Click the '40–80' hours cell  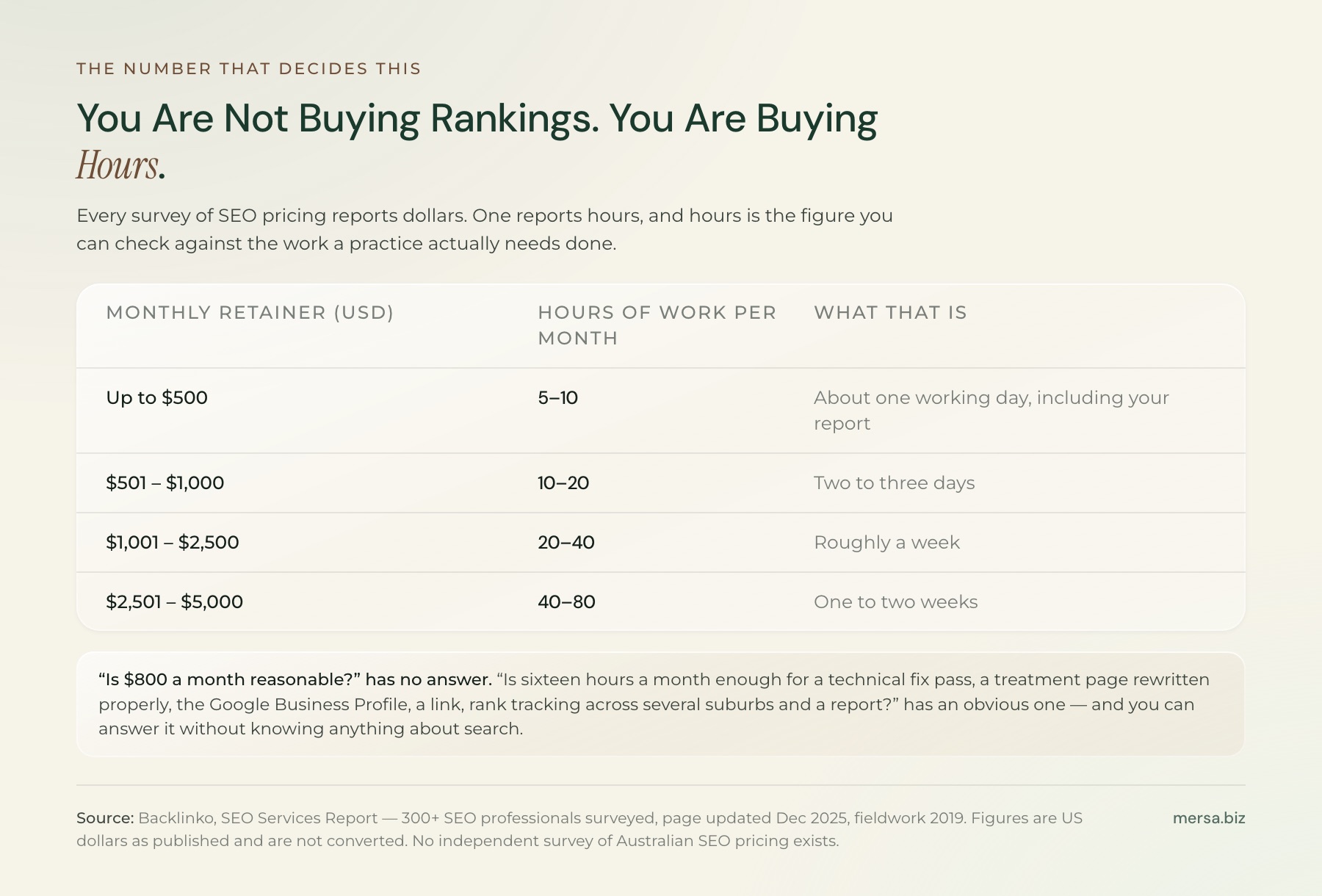567,602
